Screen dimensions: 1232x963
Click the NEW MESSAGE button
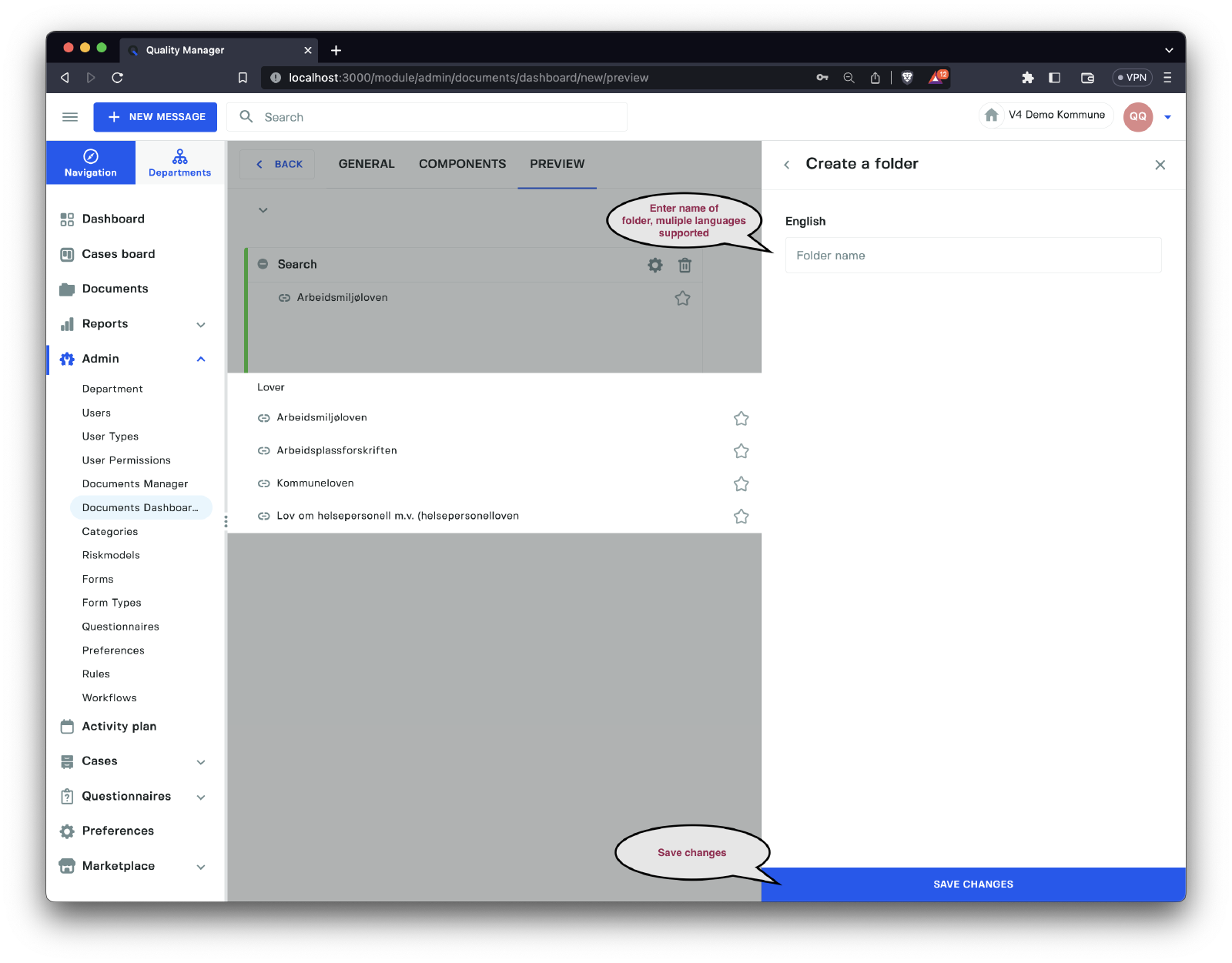coord(156,117)
